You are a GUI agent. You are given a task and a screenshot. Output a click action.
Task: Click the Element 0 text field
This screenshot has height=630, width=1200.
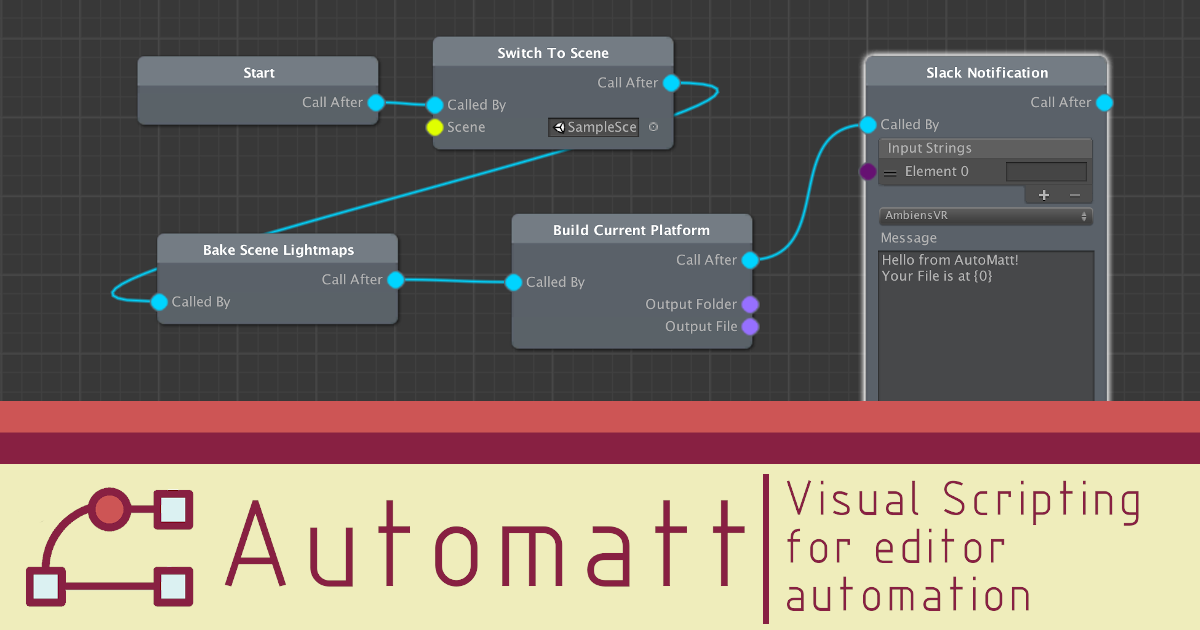pos(1046,172)
